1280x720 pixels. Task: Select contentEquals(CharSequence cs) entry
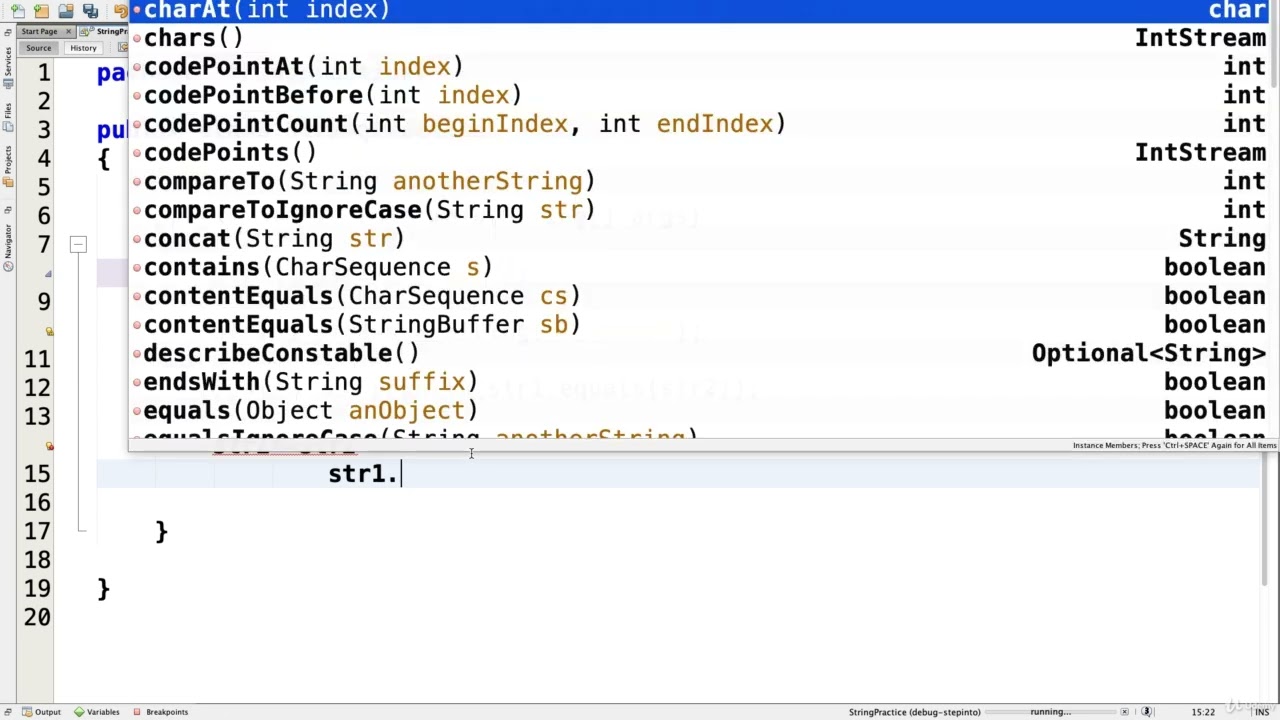coord(700,296)
